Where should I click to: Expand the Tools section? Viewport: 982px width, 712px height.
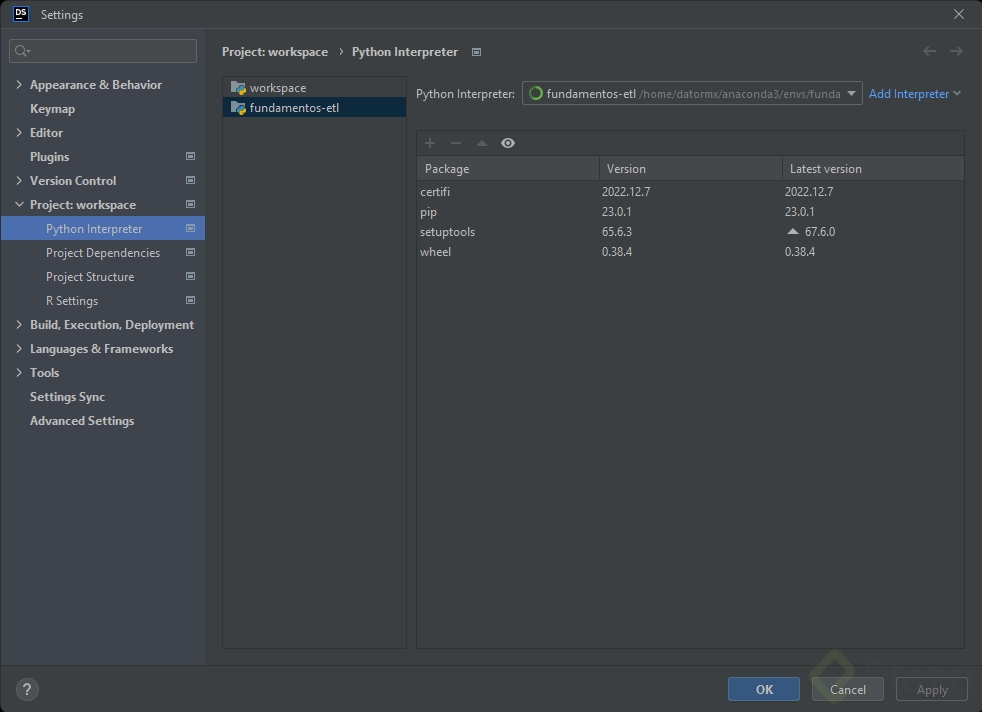coord(19,372)
